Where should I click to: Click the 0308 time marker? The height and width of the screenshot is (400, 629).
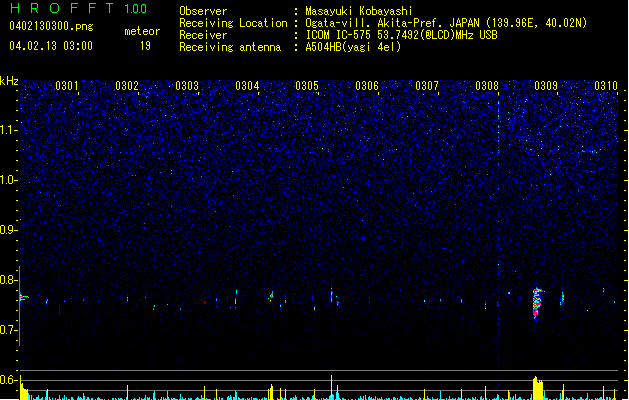(x=487, y=85)
